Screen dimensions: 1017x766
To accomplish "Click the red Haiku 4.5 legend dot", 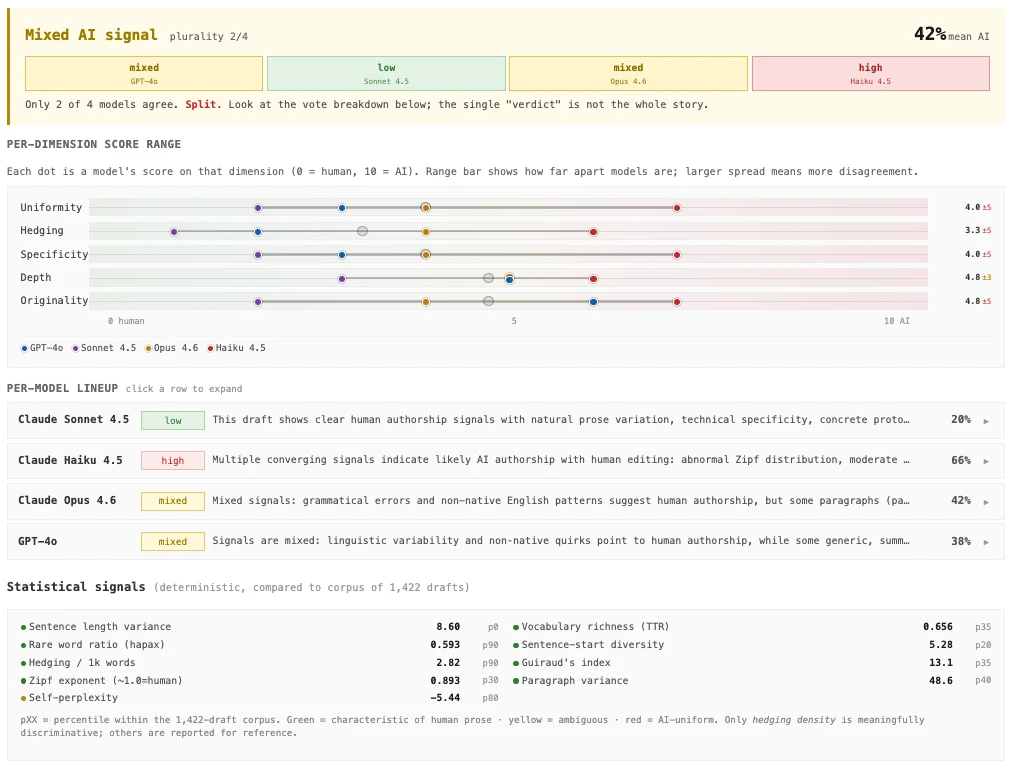I will (x=210, y=348).
